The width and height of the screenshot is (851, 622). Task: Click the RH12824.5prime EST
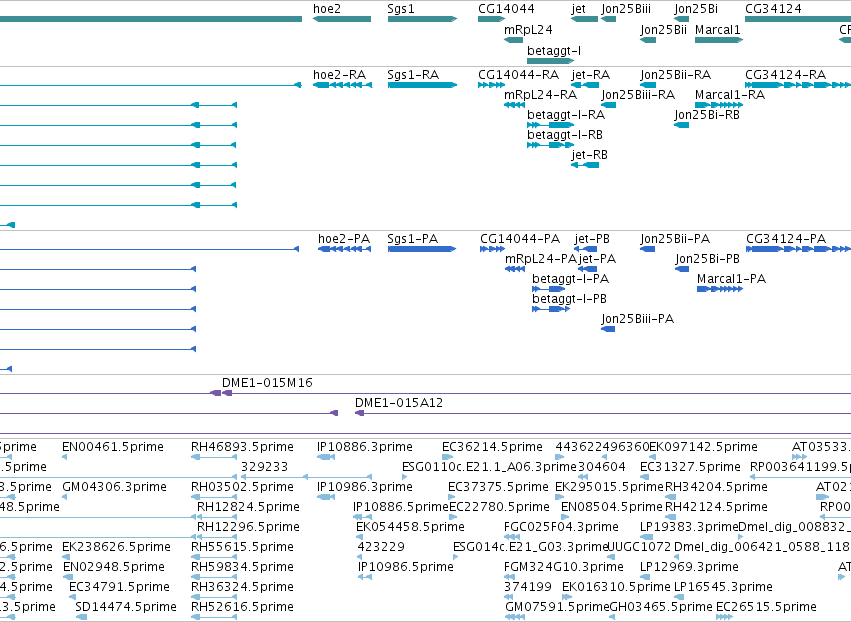click(x=217, y=517)
